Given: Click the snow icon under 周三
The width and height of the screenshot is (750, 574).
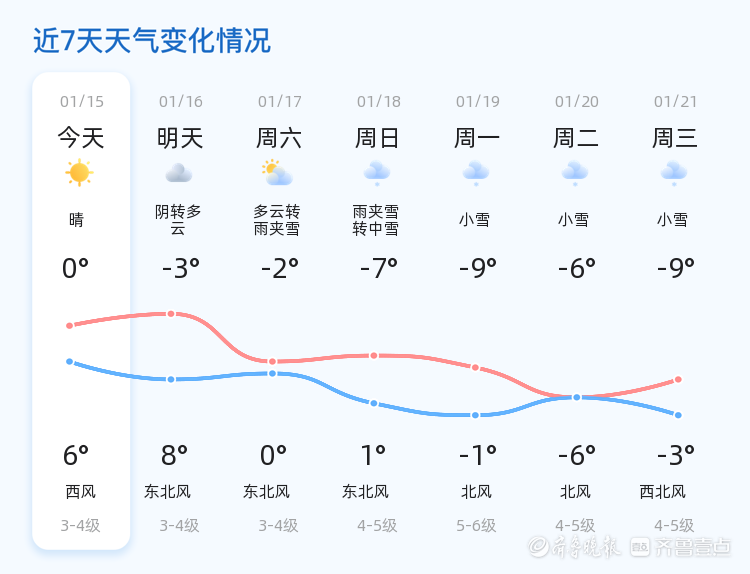Looking at the screenshot, I should click(674, 173).
